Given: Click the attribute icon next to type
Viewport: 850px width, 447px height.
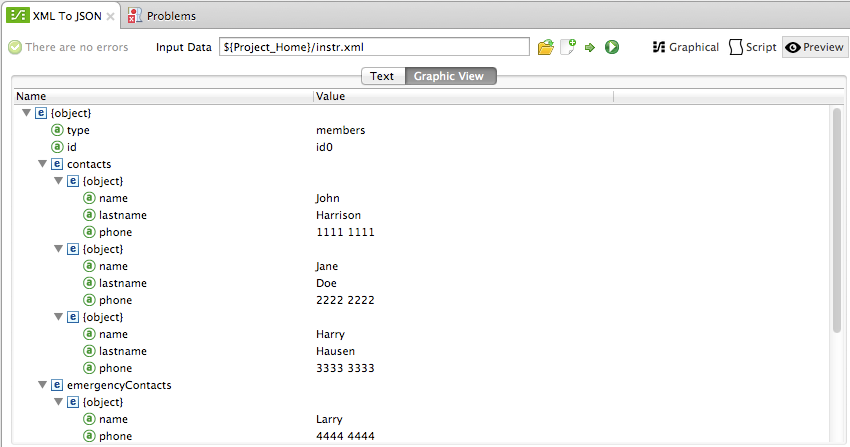Looking at the screenshot, I should 57,130.
